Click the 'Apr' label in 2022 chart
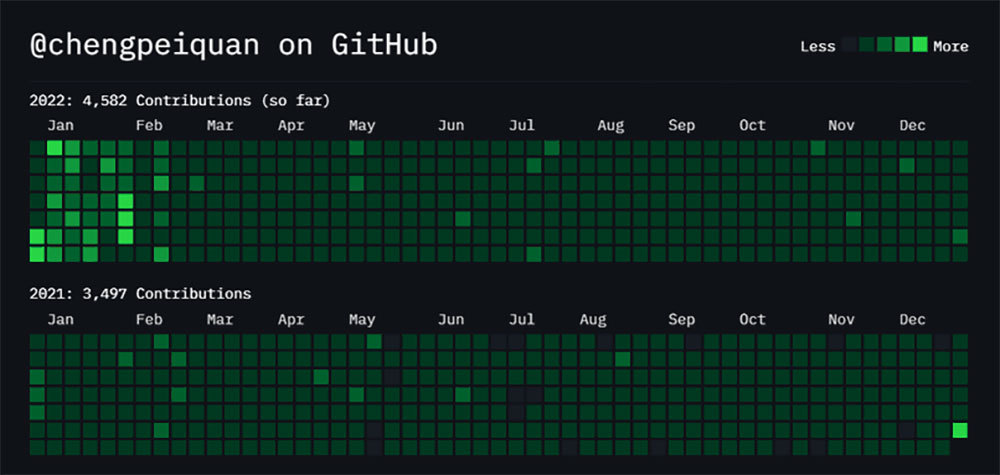This screenshot has width=1000, height=475. point(291,126)
